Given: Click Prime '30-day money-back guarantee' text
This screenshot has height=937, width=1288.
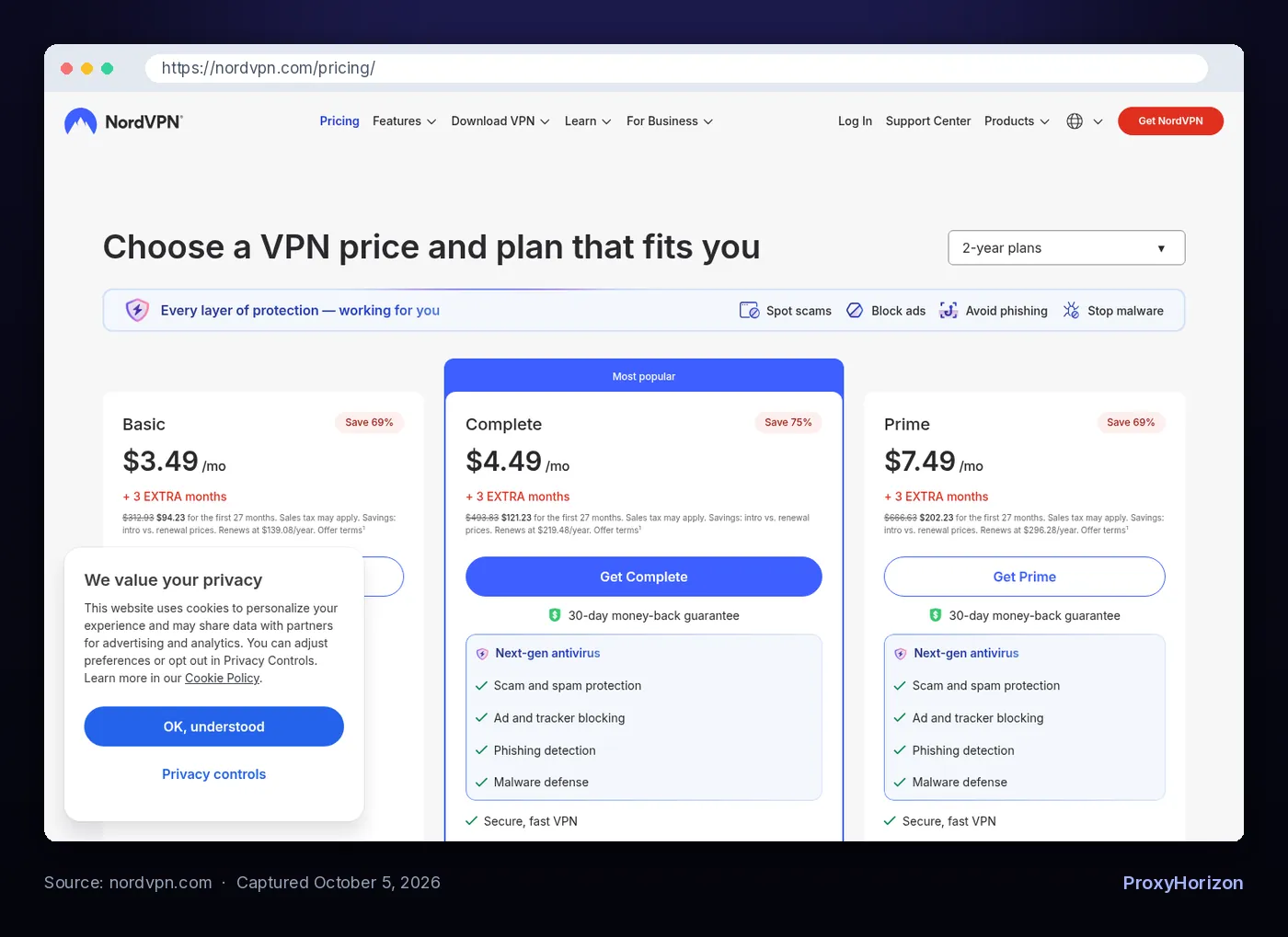Looking at the screenshot, I should [x=1035, y=615].
